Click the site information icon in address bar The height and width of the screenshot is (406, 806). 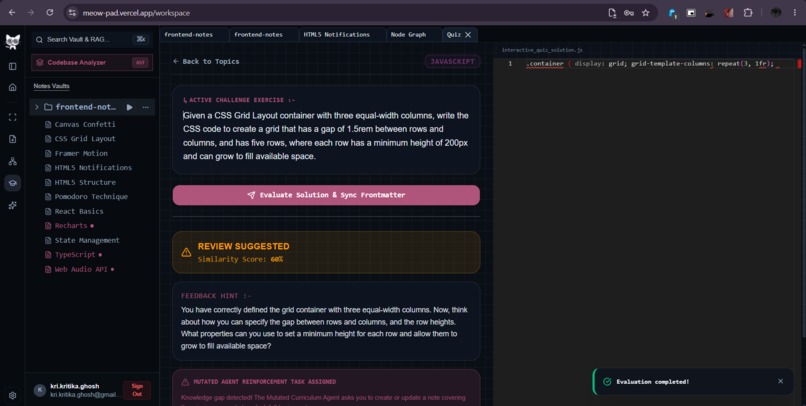[72, 13]
